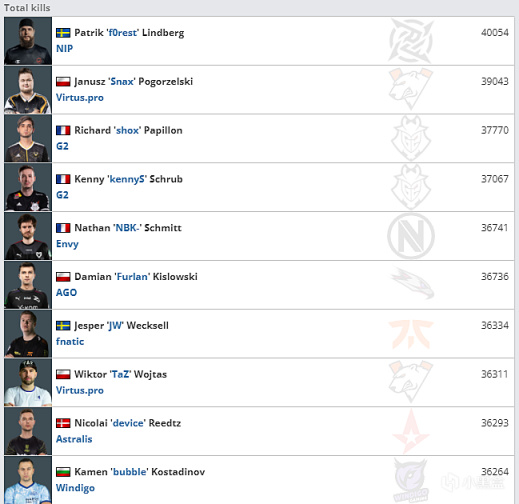Screen dimensions: 519x504
Task: Click the NIP team logo watermark
Action: click(x=411, y=41)
